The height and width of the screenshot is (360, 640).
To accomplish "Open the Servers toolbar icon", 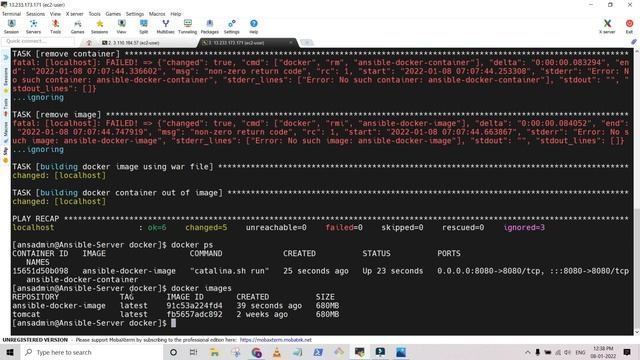I will point(33,27).
